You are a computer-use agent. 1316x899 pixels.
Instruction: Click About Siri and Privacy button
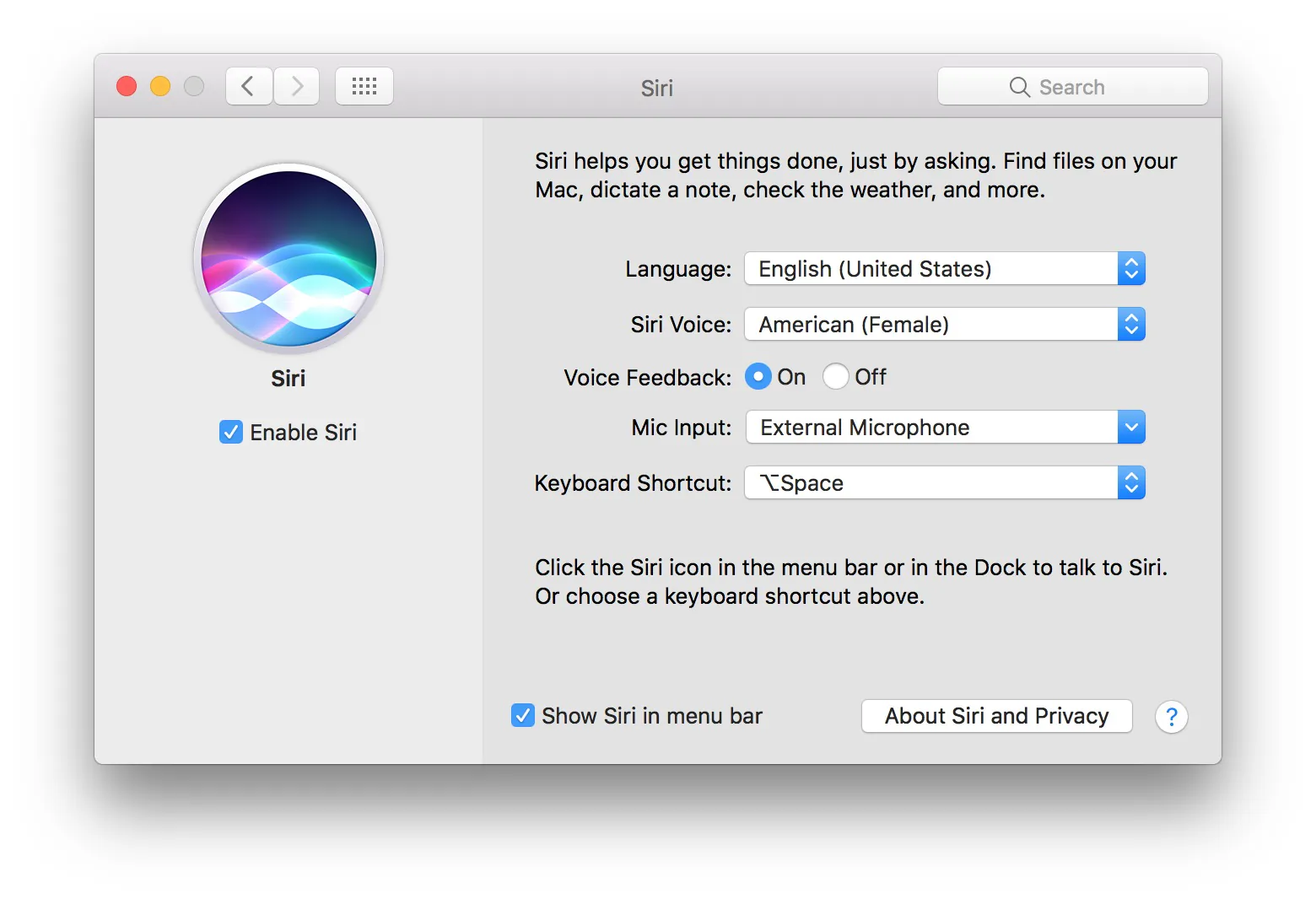pyautogui.click(x=997, y=716)
